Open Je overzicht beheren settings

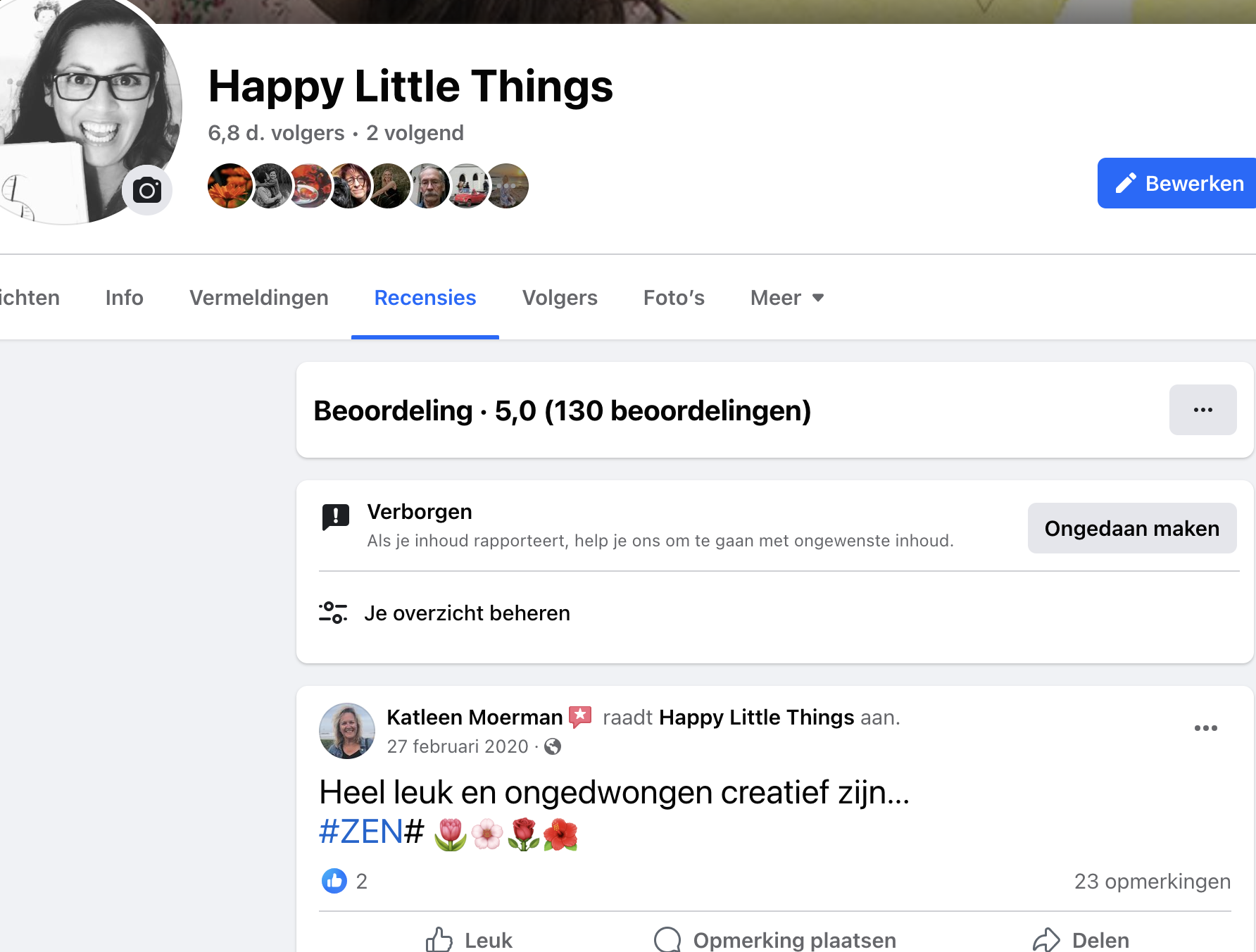tap(467, 613)
